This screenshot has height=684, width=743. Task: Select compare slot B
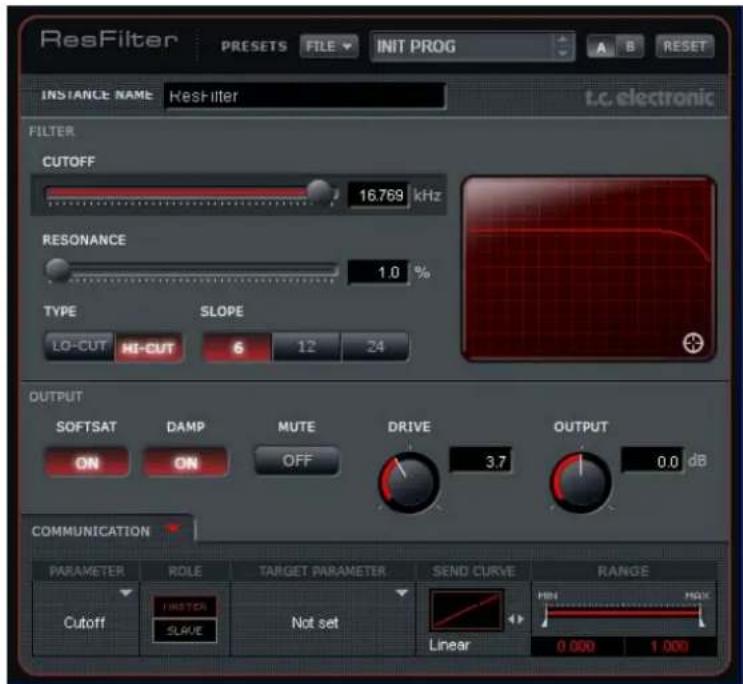point(629,46)
